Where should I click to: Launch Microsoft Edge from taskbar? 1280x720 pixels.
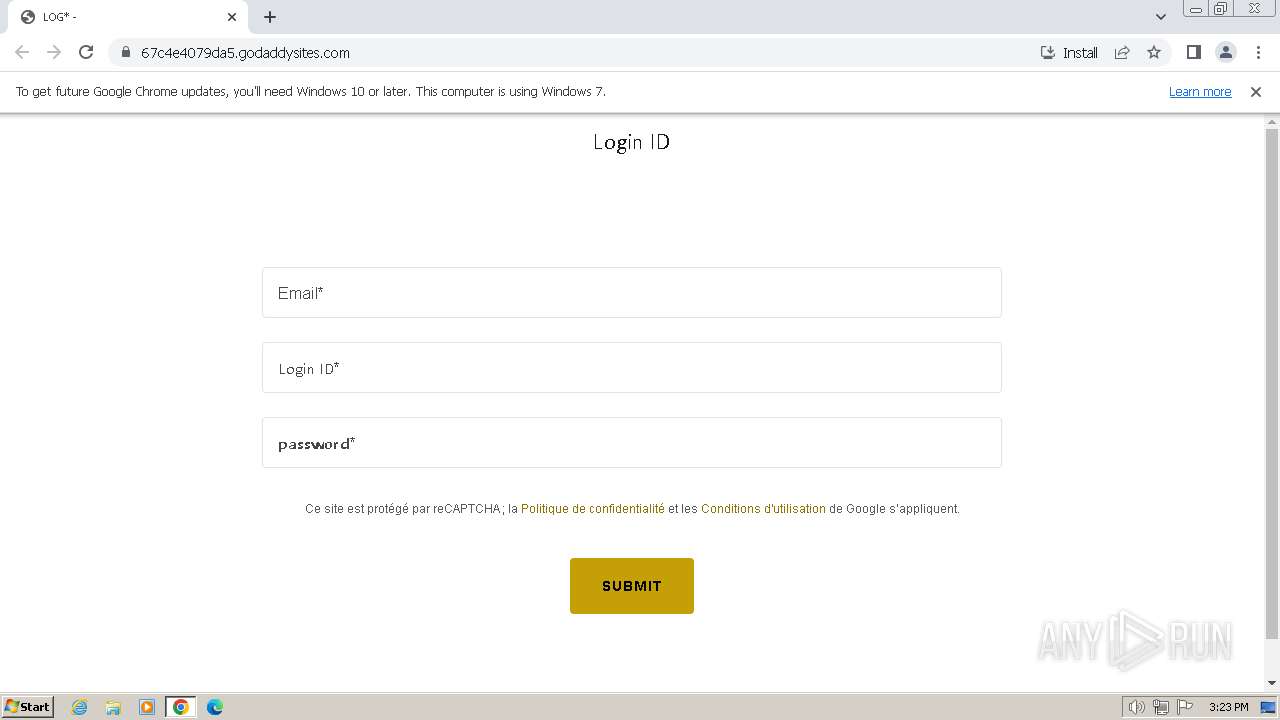pyautogui.click(x=215, y=707)
